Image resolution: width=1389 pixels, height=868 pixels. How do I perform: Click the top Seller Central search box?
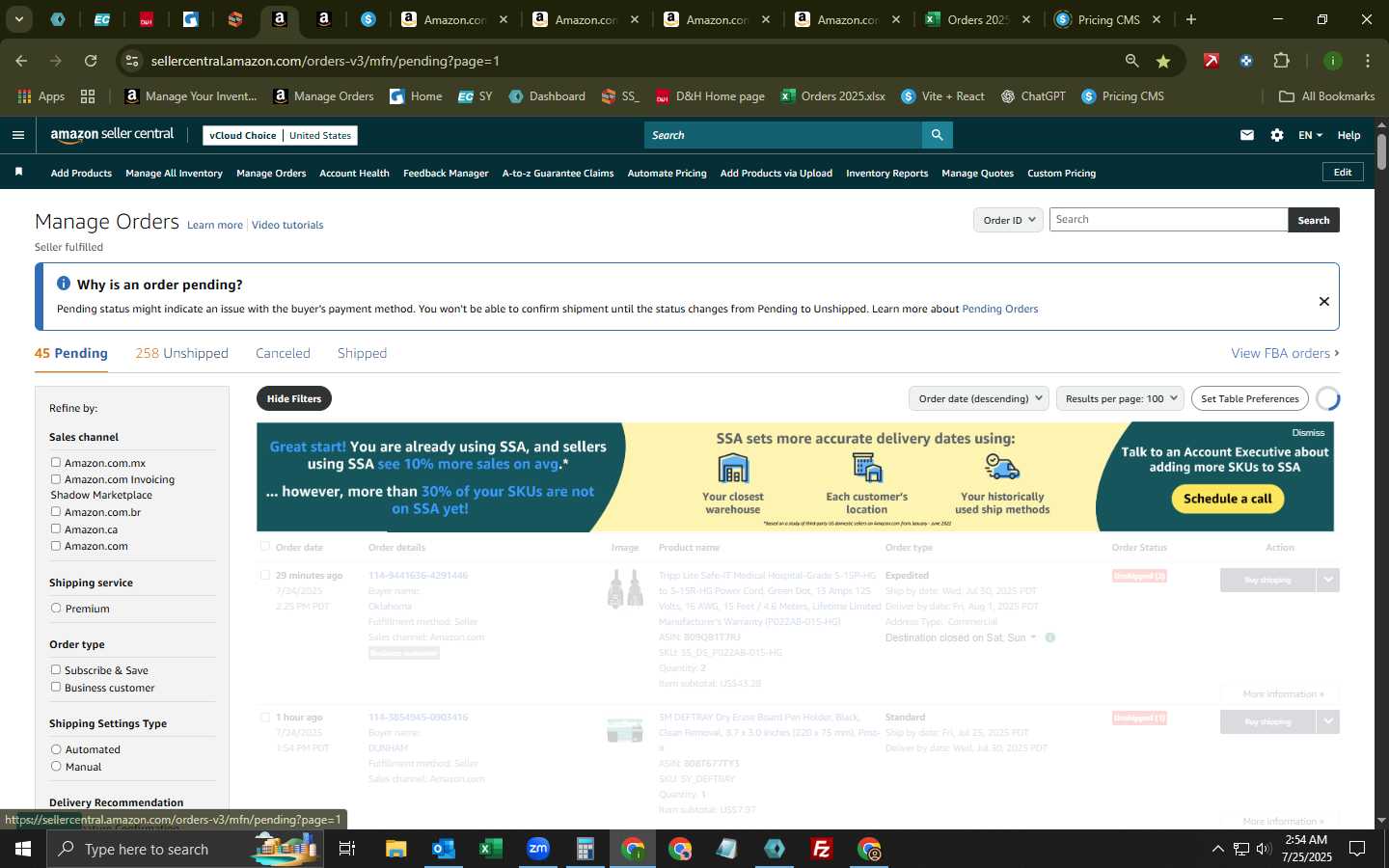[782, 135]
